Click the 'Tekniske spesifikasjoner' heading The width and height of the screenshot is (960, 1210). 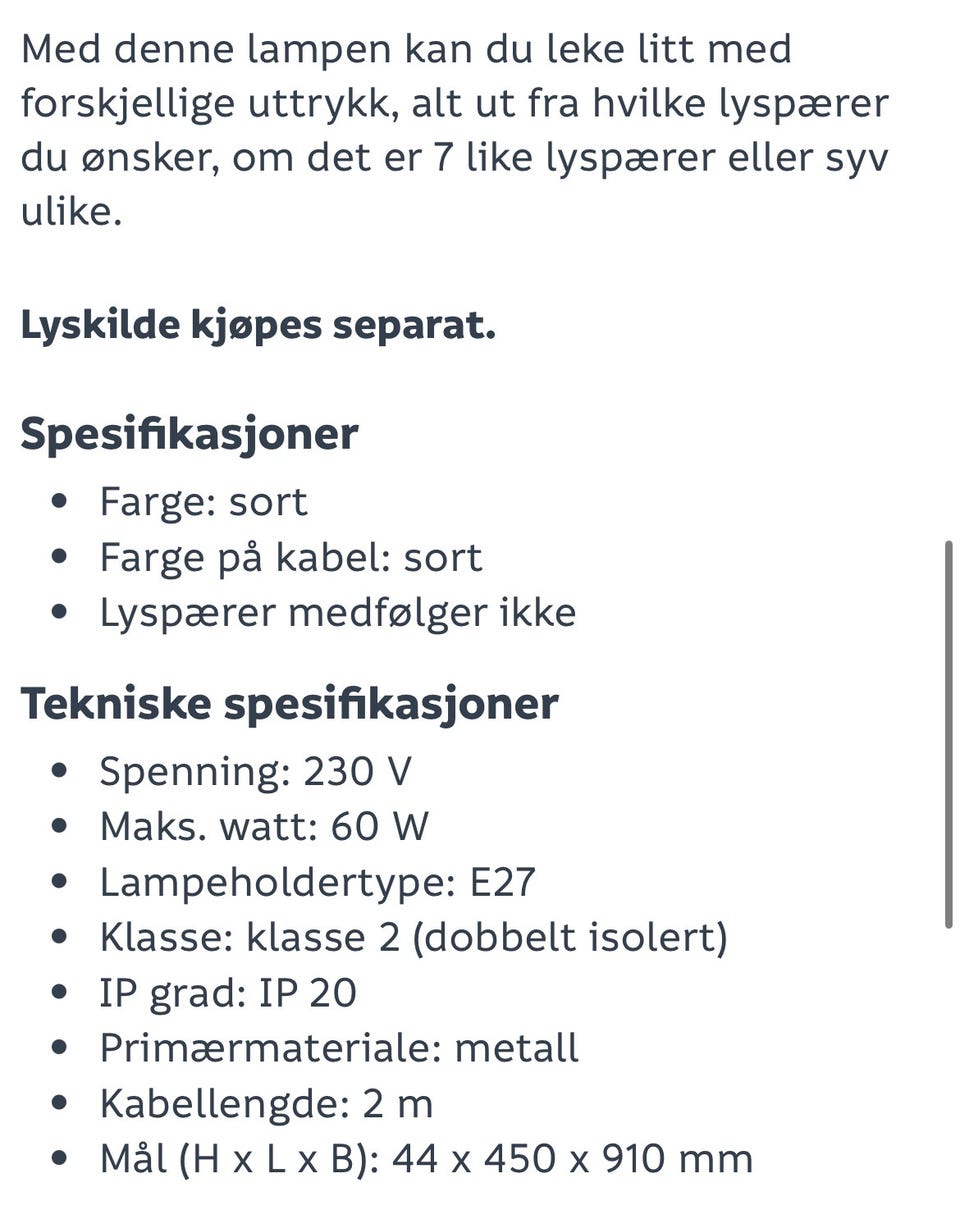[289, 704]
